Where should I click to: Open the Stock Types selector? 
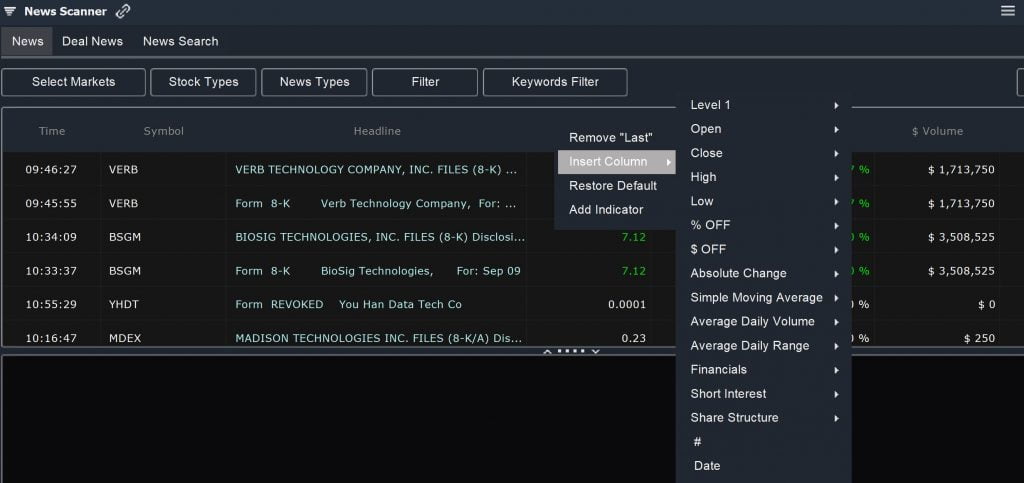pyautogui.click(x=203, y=82)
